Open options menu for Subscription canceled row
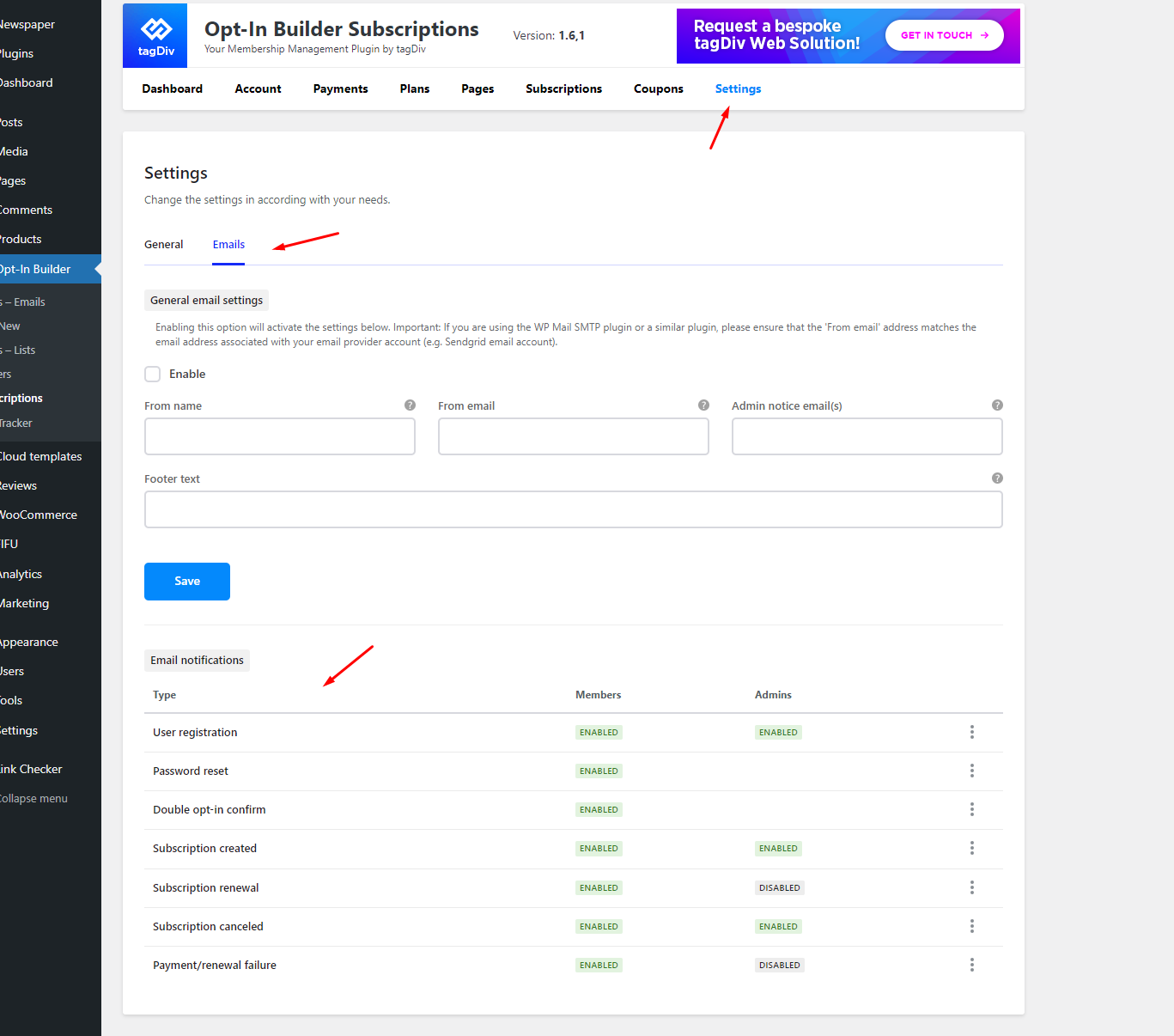The image size is (1174, 1036). coord(972,926)
